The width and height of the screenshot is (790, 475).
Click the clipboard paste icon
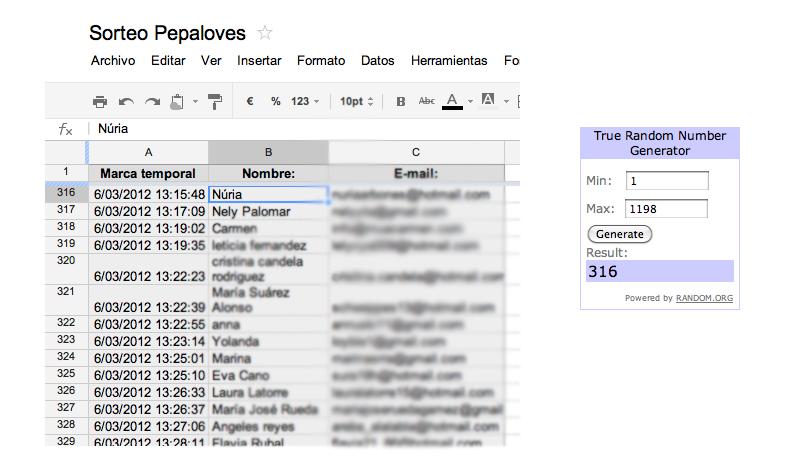pos(177,101)
